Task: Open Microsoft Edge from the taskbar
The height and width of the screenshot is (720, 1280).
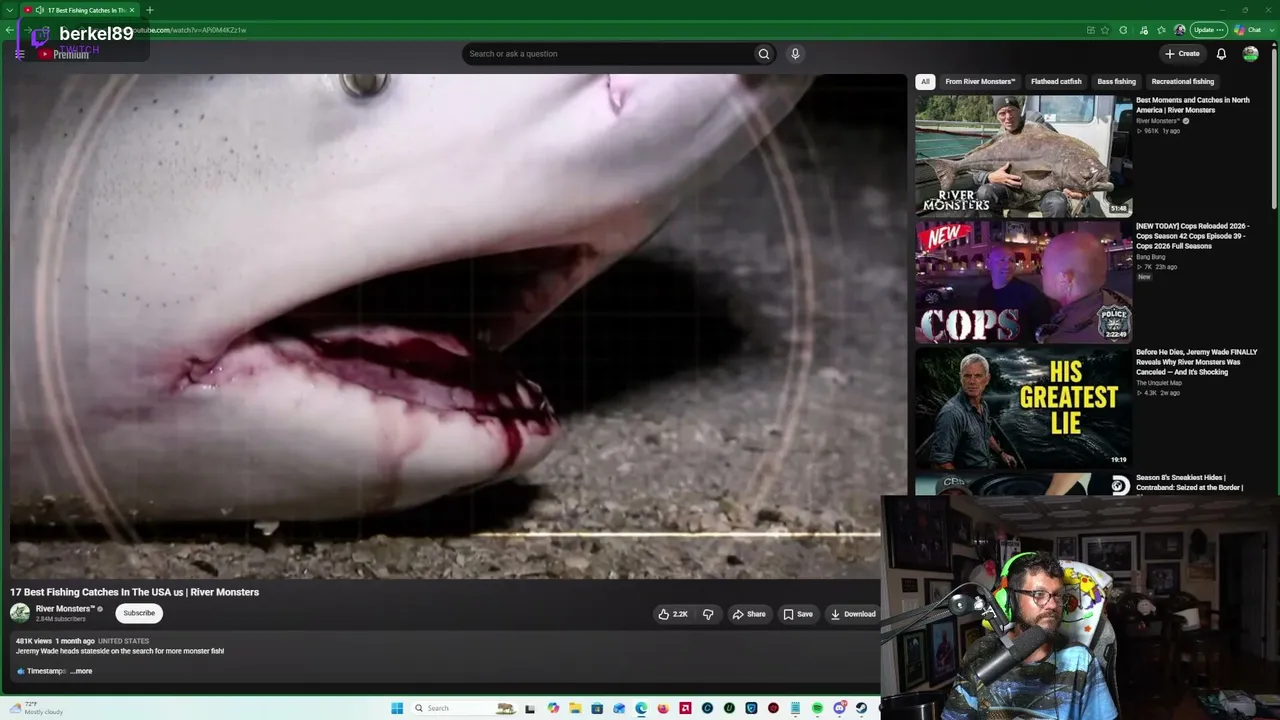Action: [x=641, y=708]
